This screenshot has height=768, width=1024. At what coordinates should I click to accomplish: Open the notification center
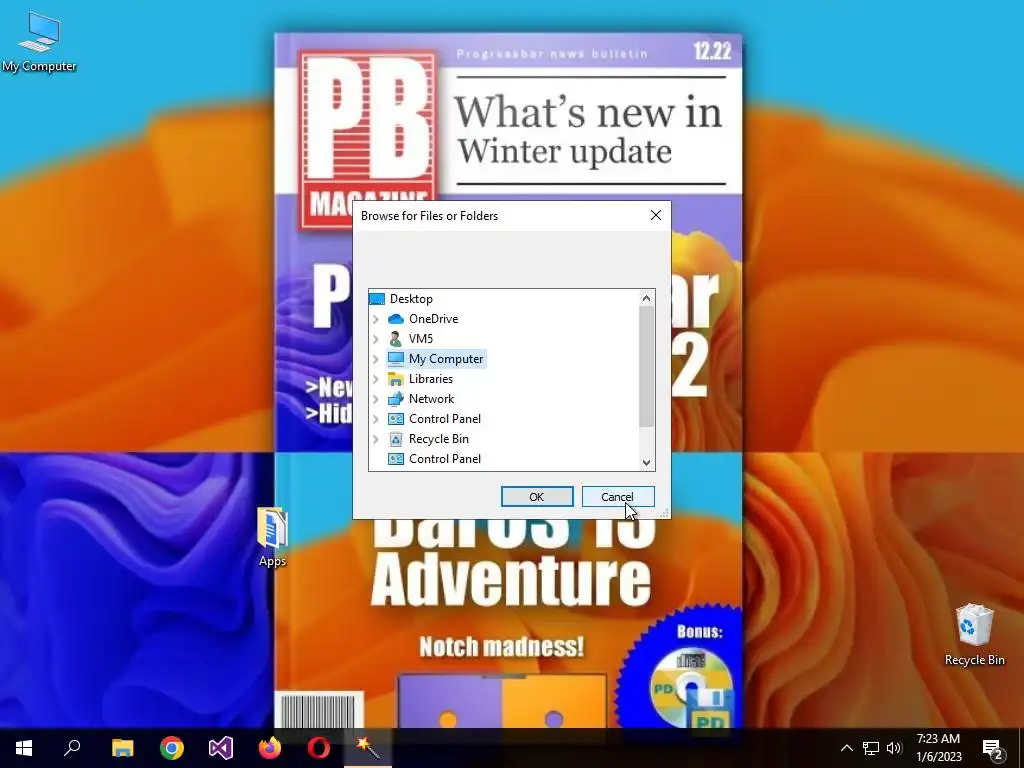[x=993, y=748]
